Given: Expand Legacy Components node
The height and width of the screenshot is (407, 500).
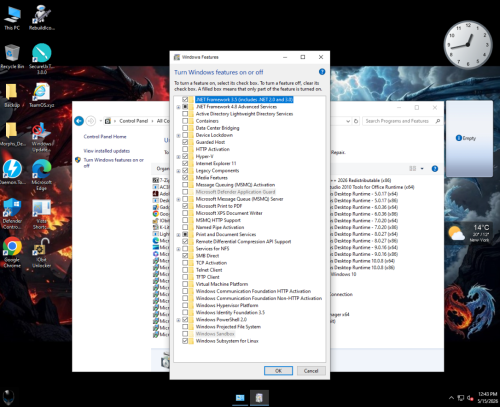Looking at the screenshot, I should 178,171.
